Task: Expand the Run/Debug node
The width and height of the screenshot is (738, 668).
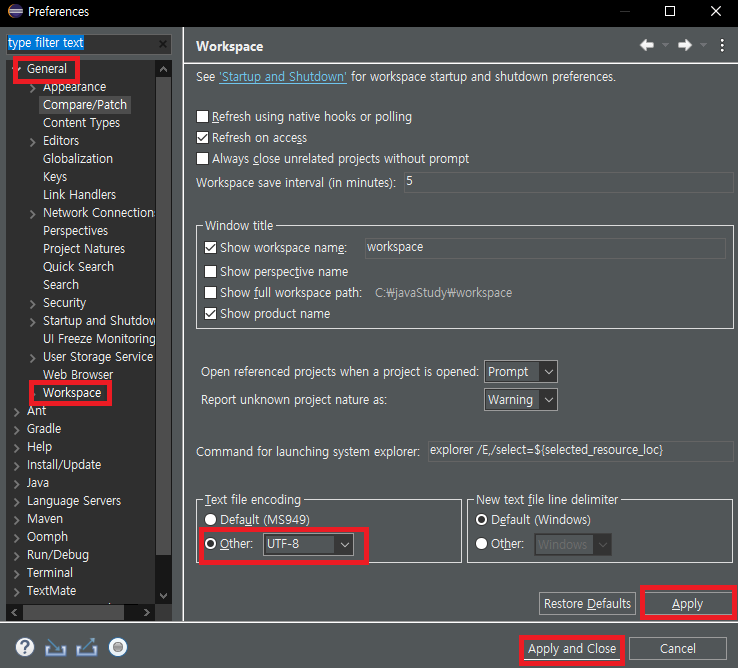Action: pyautogui.click(x=16, y=556)
